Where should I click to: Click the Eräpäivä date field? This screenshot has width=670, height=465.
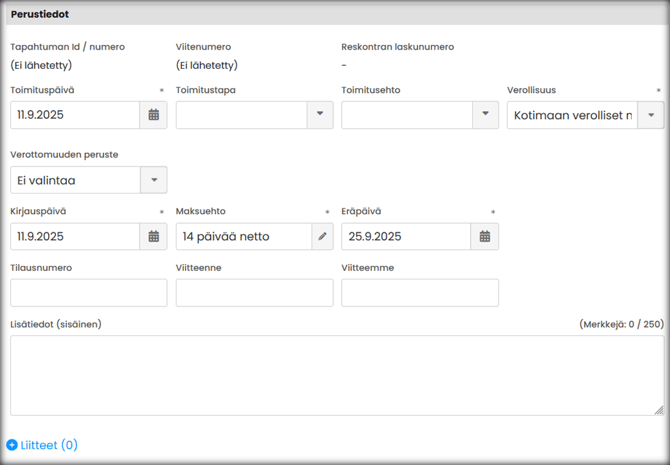click(406, 236)
